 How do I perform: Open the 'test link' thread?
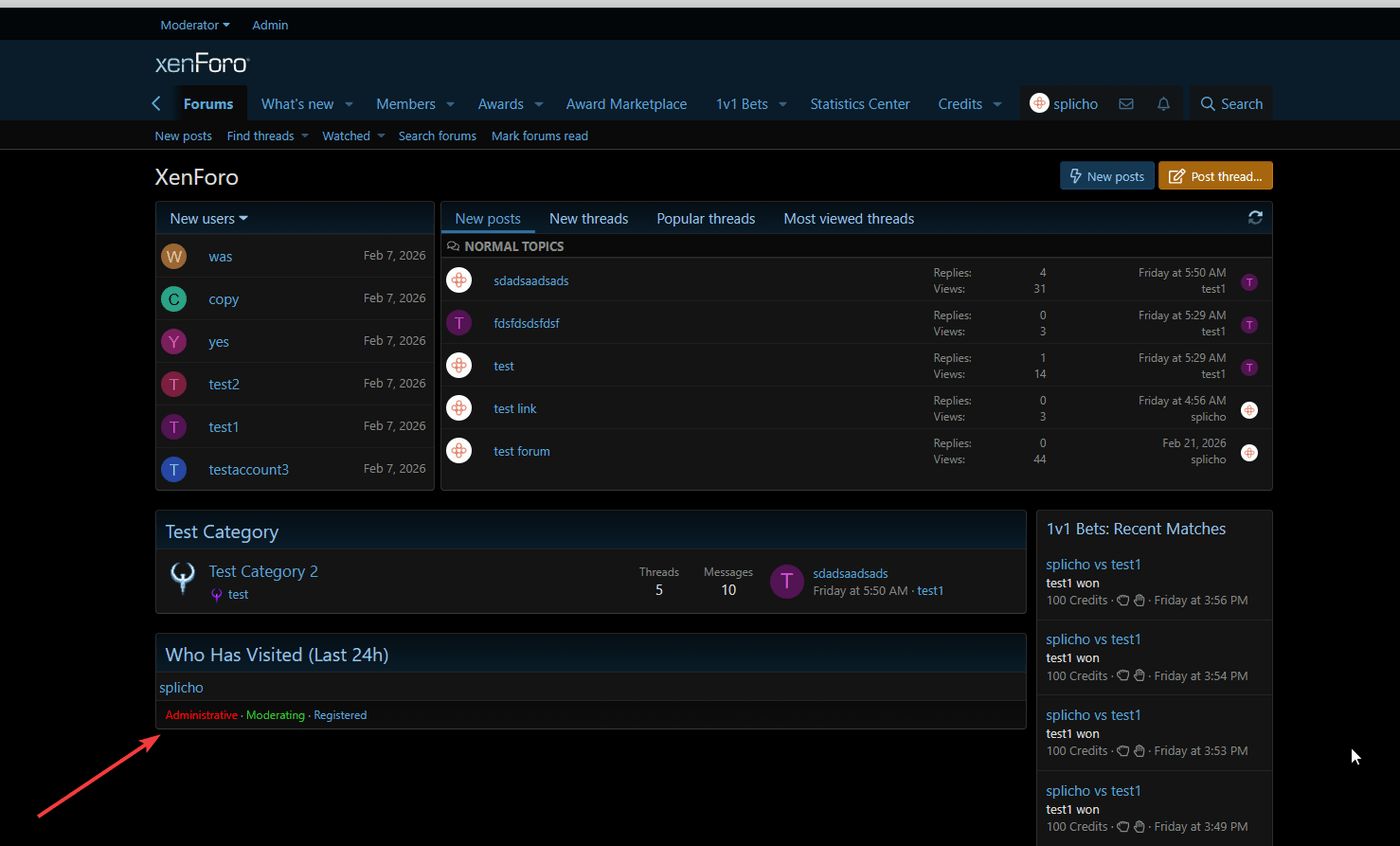[515, 408]
